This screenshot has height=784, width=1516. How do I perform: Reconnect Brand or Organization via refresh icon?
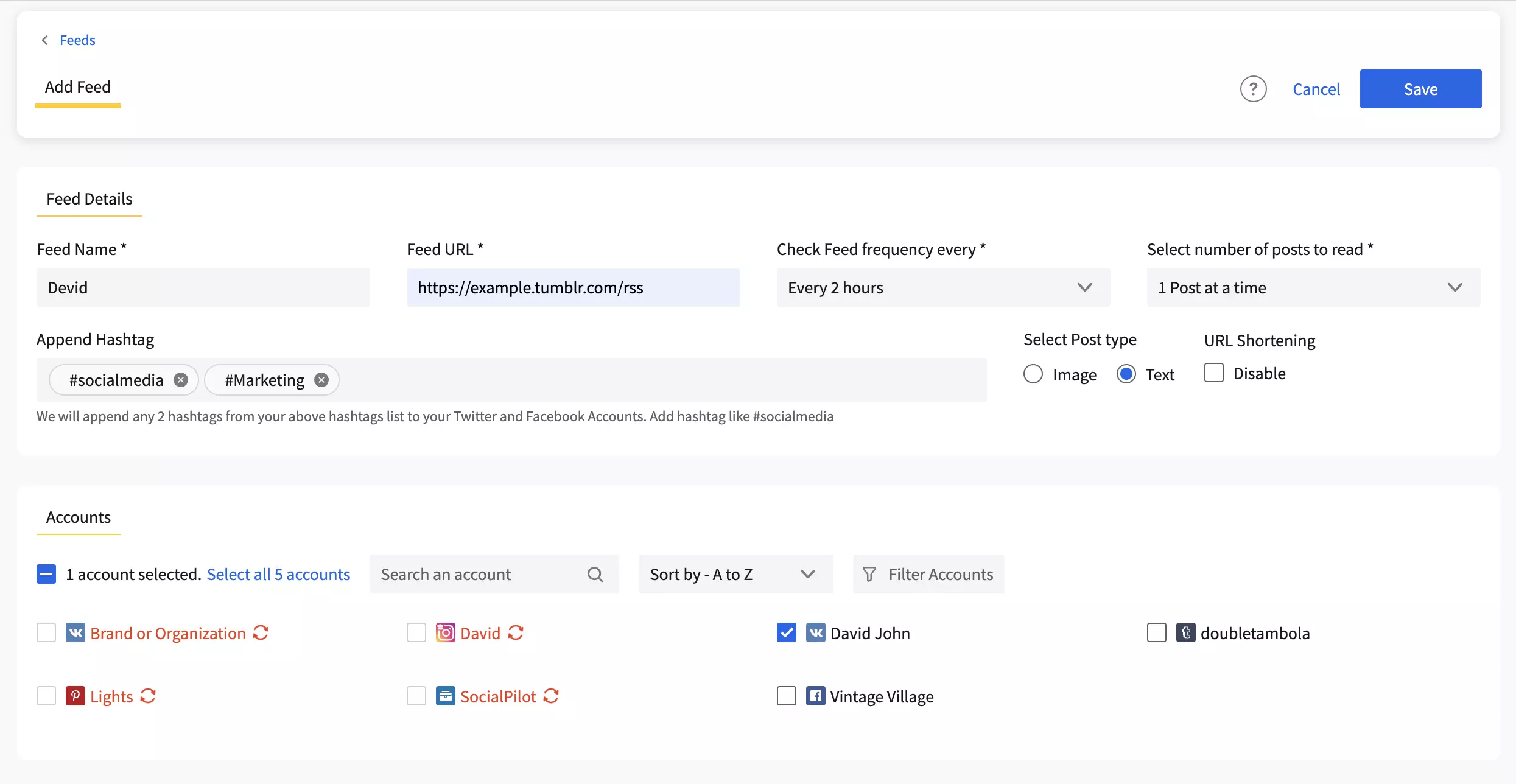pos(261,632)
